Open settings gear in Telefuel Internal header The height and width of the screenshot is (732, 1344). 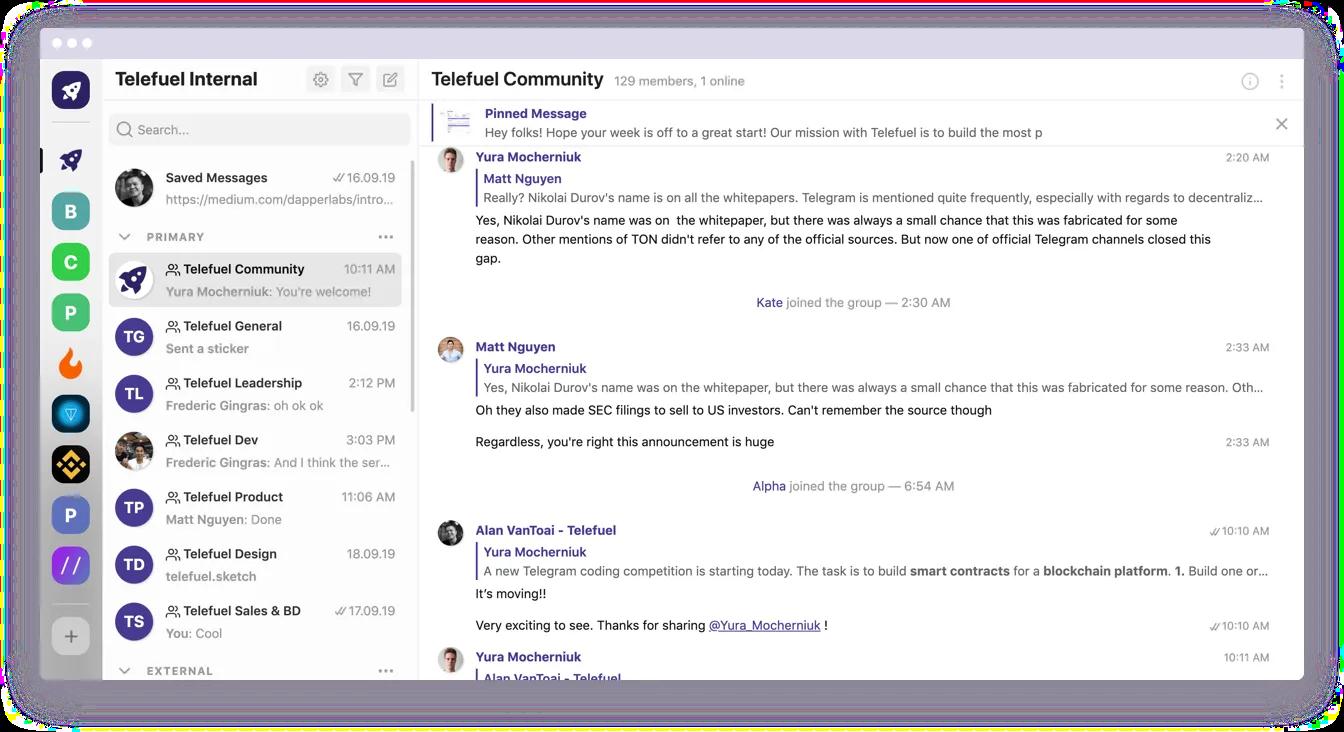click(320, 80)
